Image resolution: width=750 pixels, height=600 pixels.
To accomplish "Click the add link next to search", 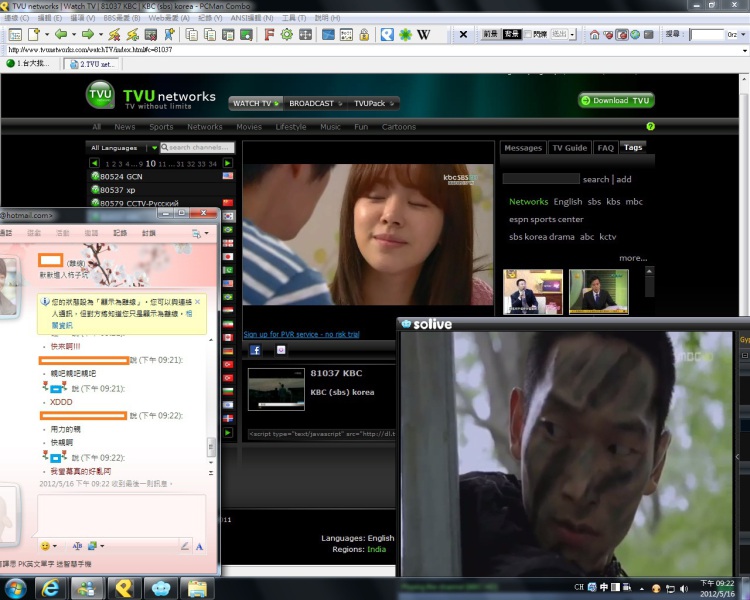I will pos(623,179).
